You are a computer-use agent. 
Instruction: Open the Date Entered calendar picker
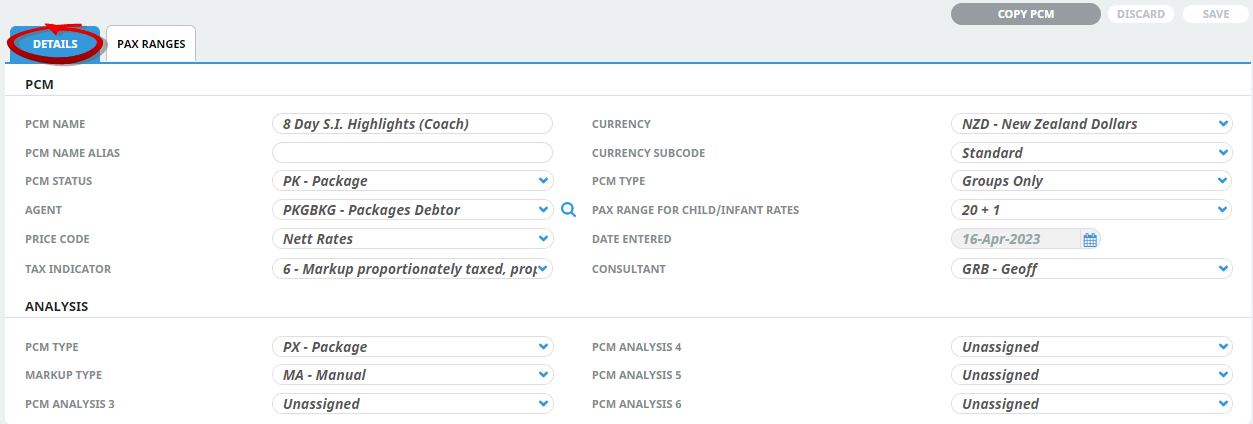tap(1090, 239)
